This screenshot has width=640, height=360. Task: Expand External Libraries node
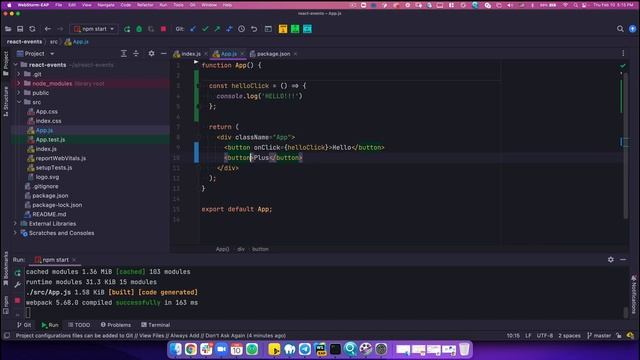[x=16, y=223]
